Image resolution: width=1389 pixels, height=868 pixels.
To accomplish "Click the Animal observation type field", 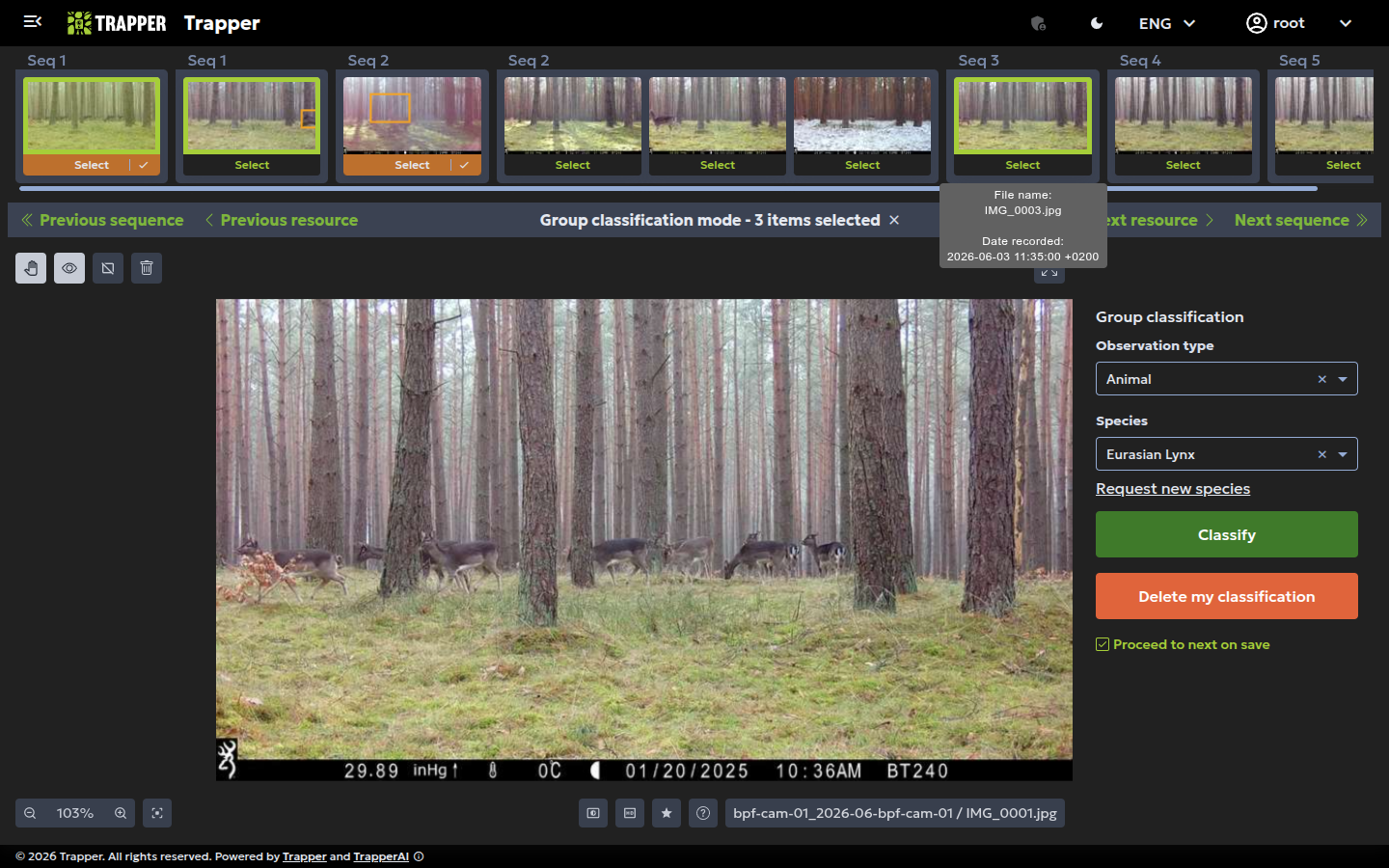I will click(1226, 379).
